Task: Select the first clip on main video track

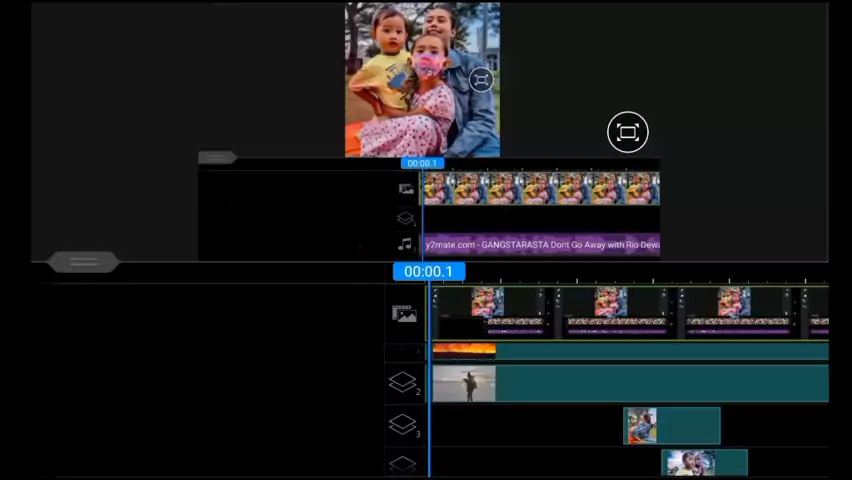Action: click(491, 312)
